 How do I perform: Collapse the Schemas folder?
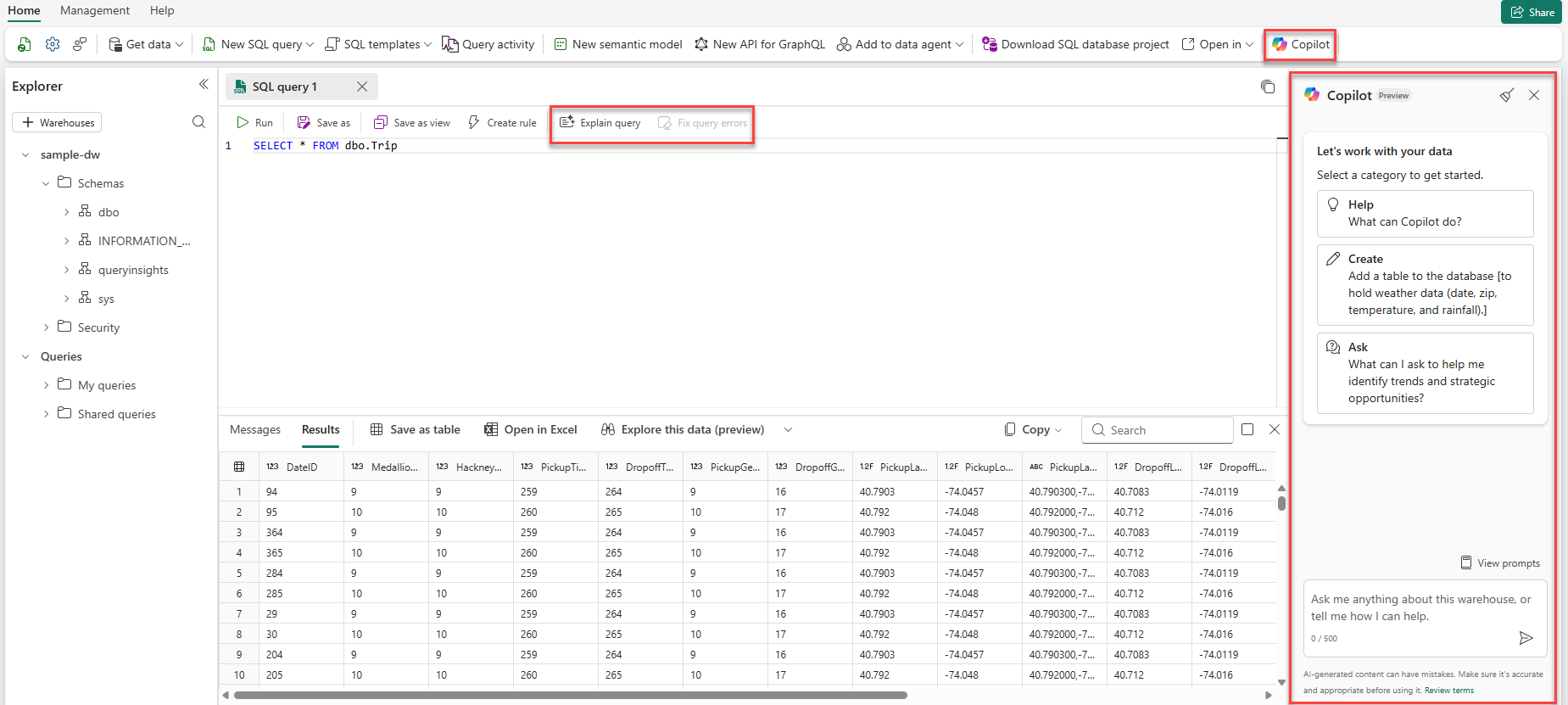point(46,183)
